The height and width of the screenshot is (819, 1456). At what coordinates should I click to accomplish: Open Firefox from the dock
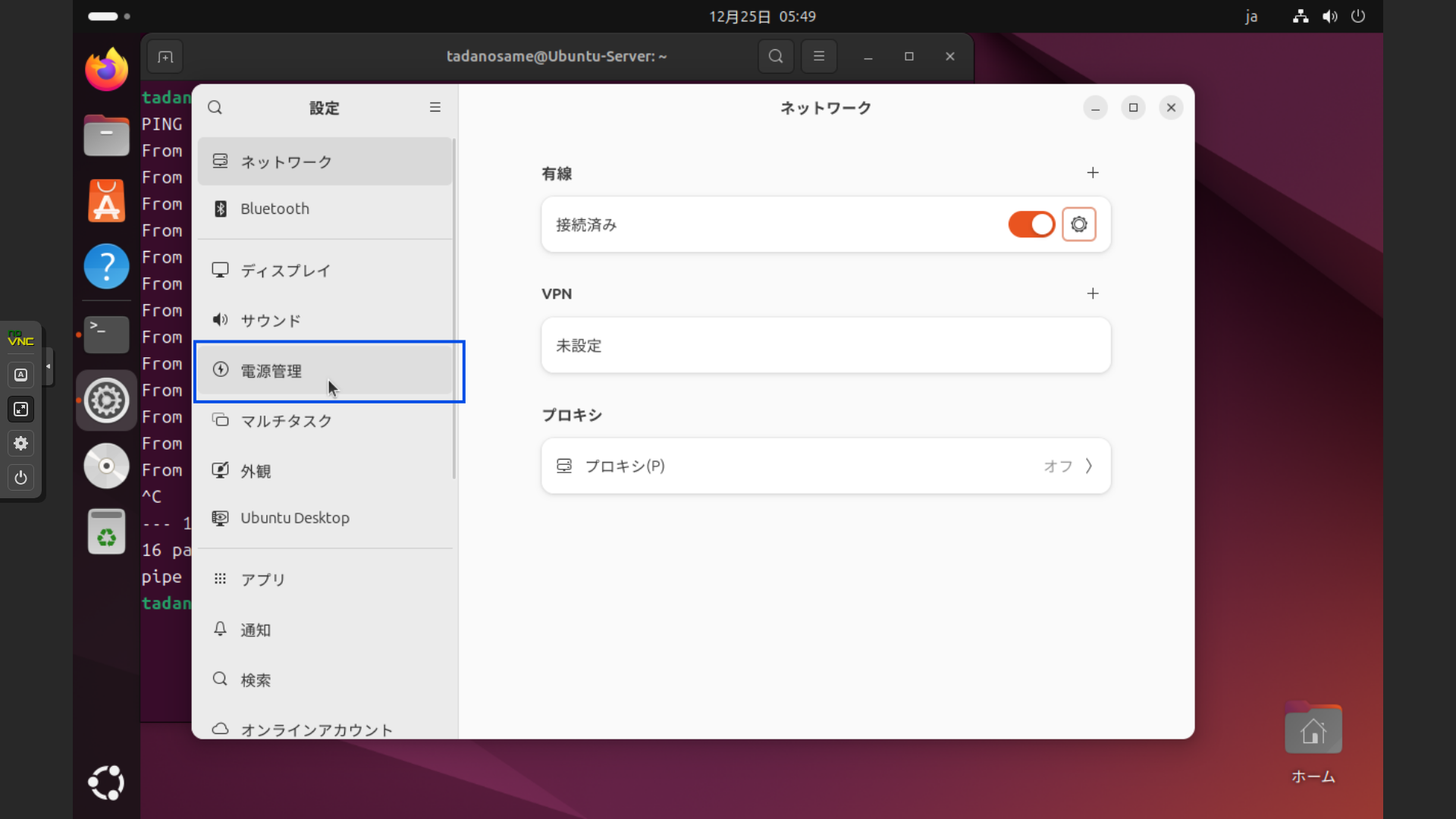(x=106, y=70)
